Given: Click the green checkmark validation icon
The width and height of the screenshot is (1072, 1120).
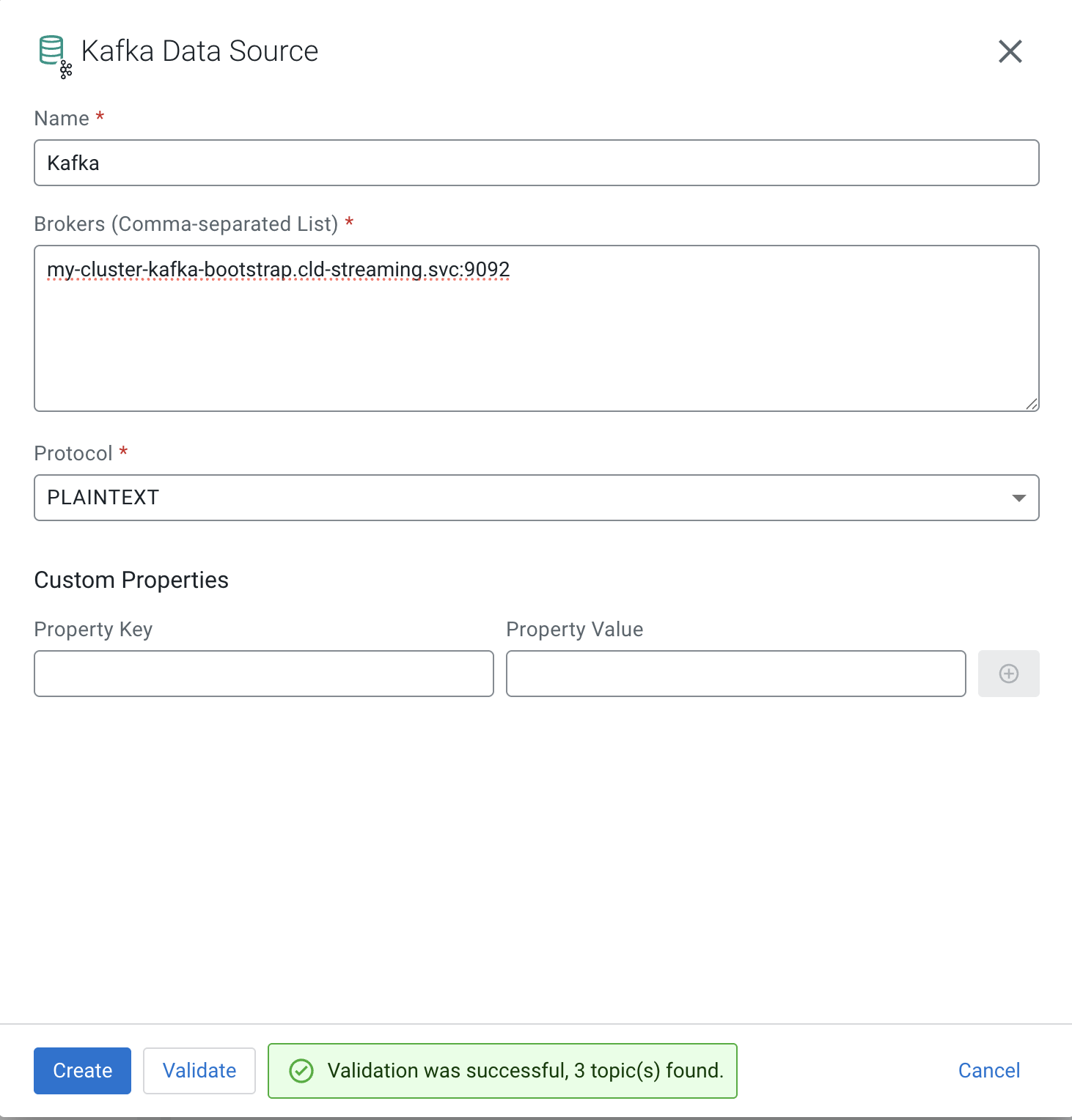Looking at the screenshot, I should click(x=301, y=1071).
